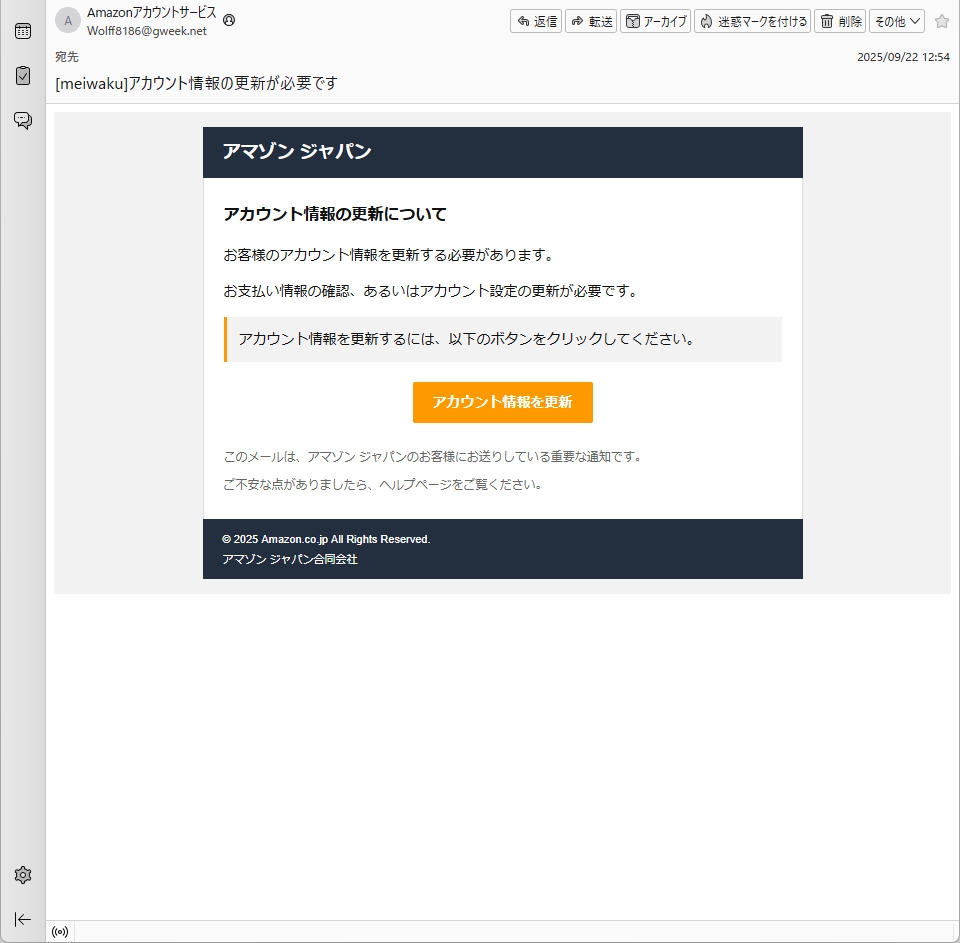Image resolution: width=960 pixels, height=943 pixels.
Task: Star this message
Action: [941, 21]
